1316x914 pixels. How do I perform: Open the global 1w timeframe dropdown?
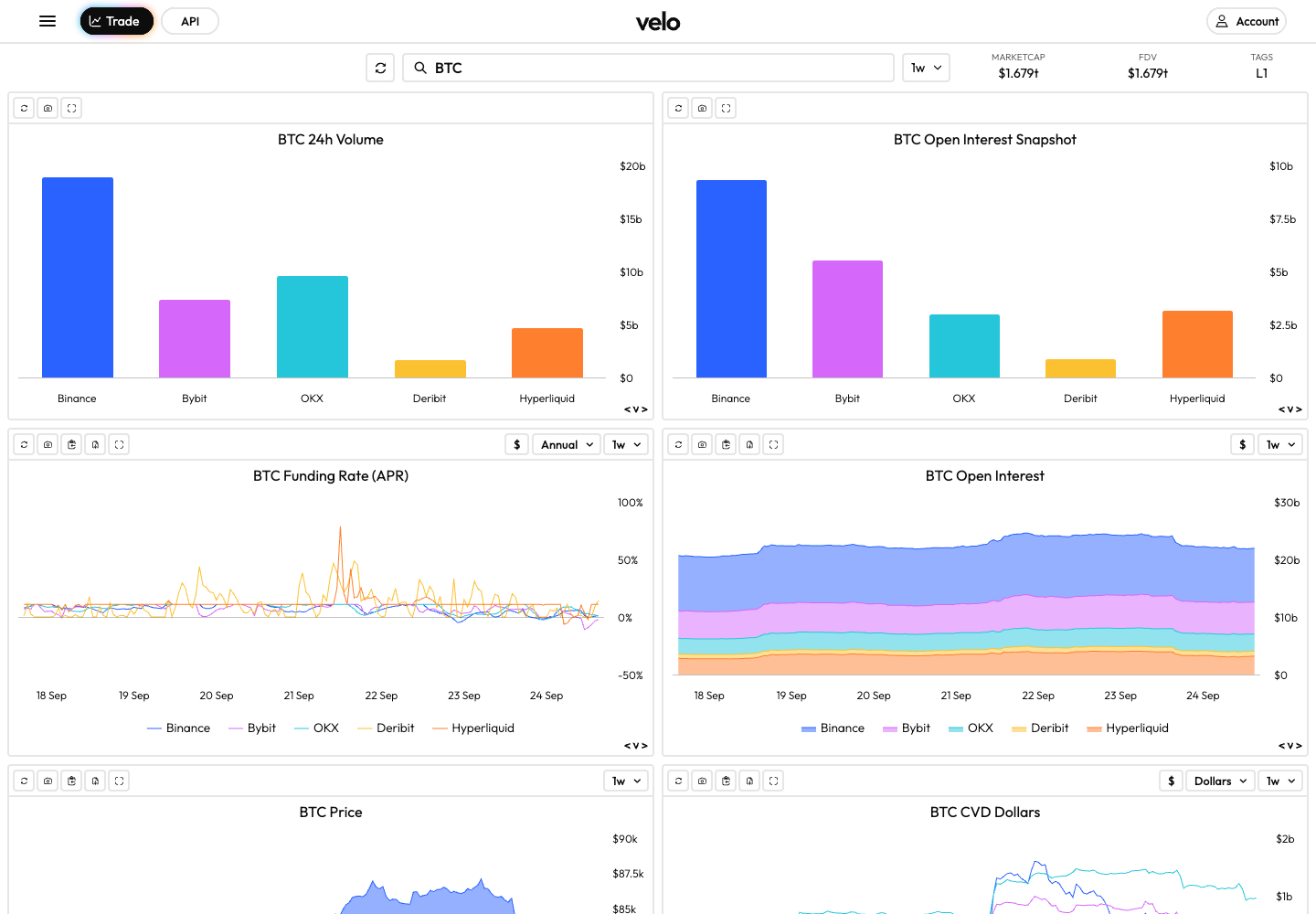(x=927, y=68)
